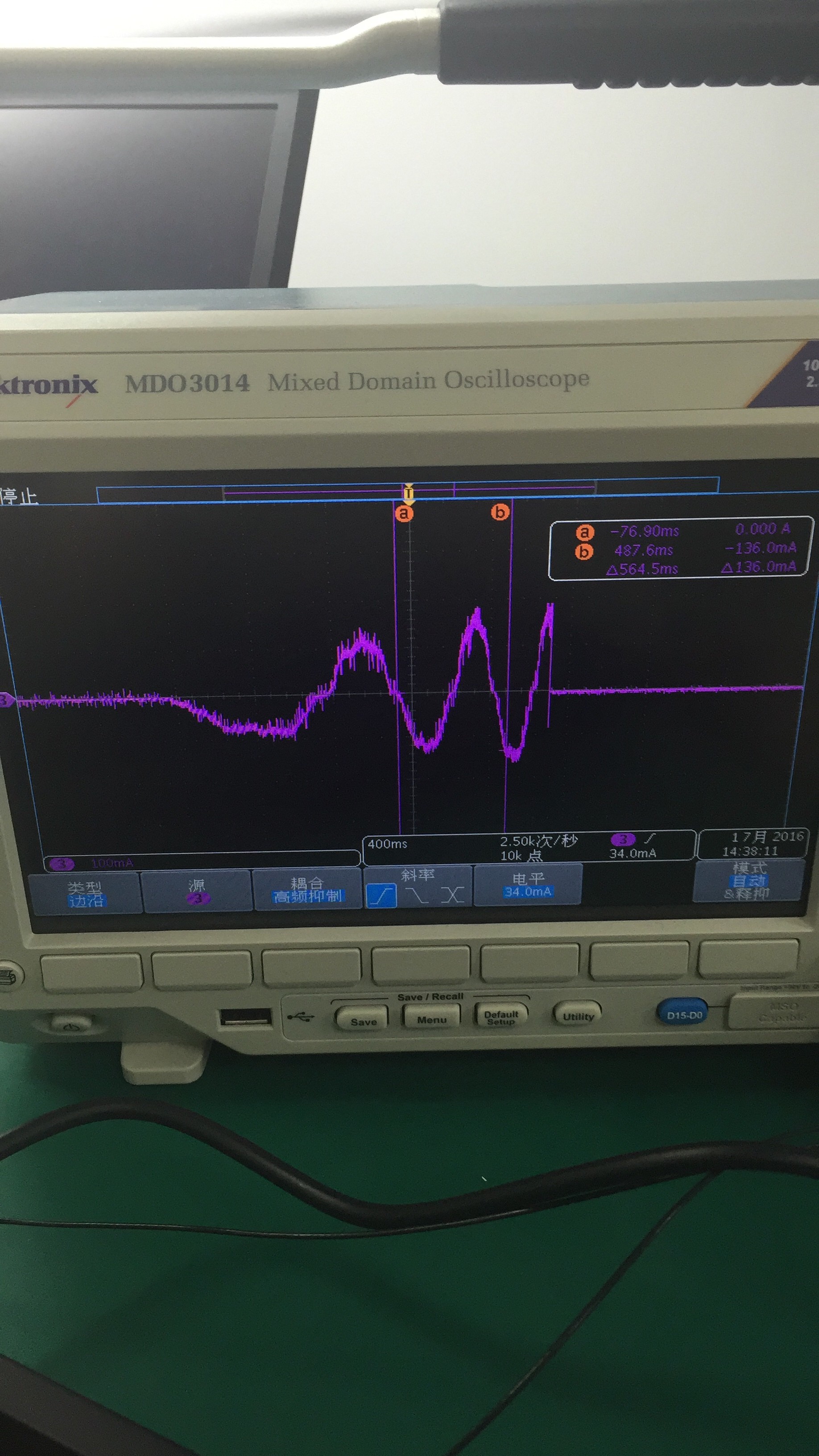Click the orange cursor b marker

(x=500, y=512)
